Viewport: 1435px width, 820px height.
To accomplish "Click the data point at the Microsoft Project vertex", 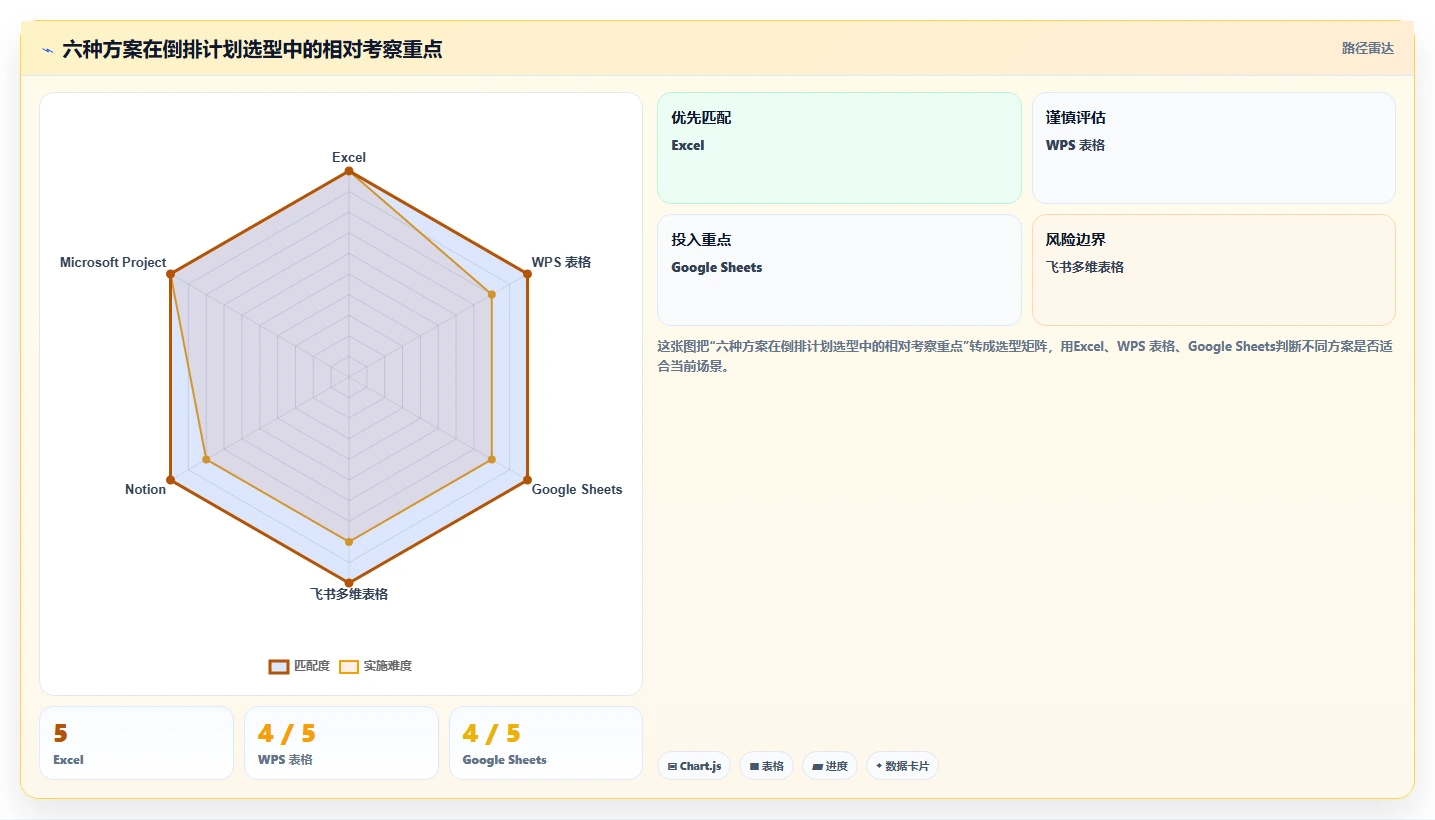I will [170, 274].
